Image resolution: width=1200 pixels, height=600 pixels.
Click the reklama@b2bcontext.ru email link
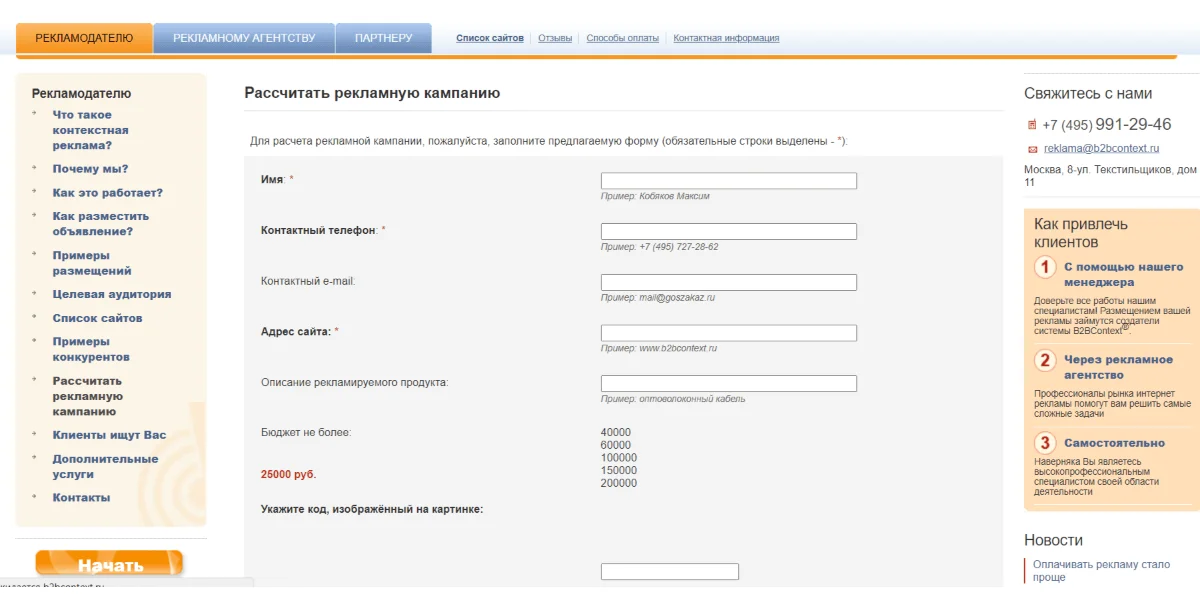[x=1101, y=148]
